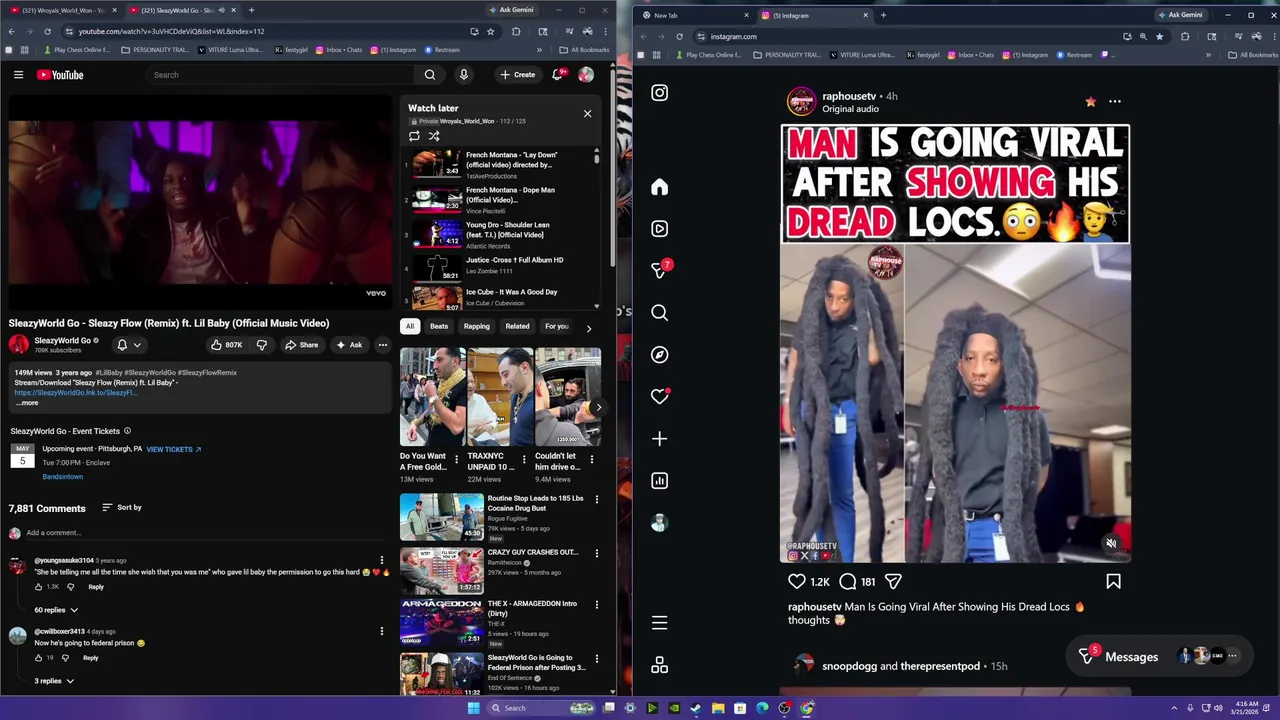Image resolution: width=1280 pixels, height=720 pixels.
Task: Save the raphousetv post with bookmark
Action: coord(1113,581)
